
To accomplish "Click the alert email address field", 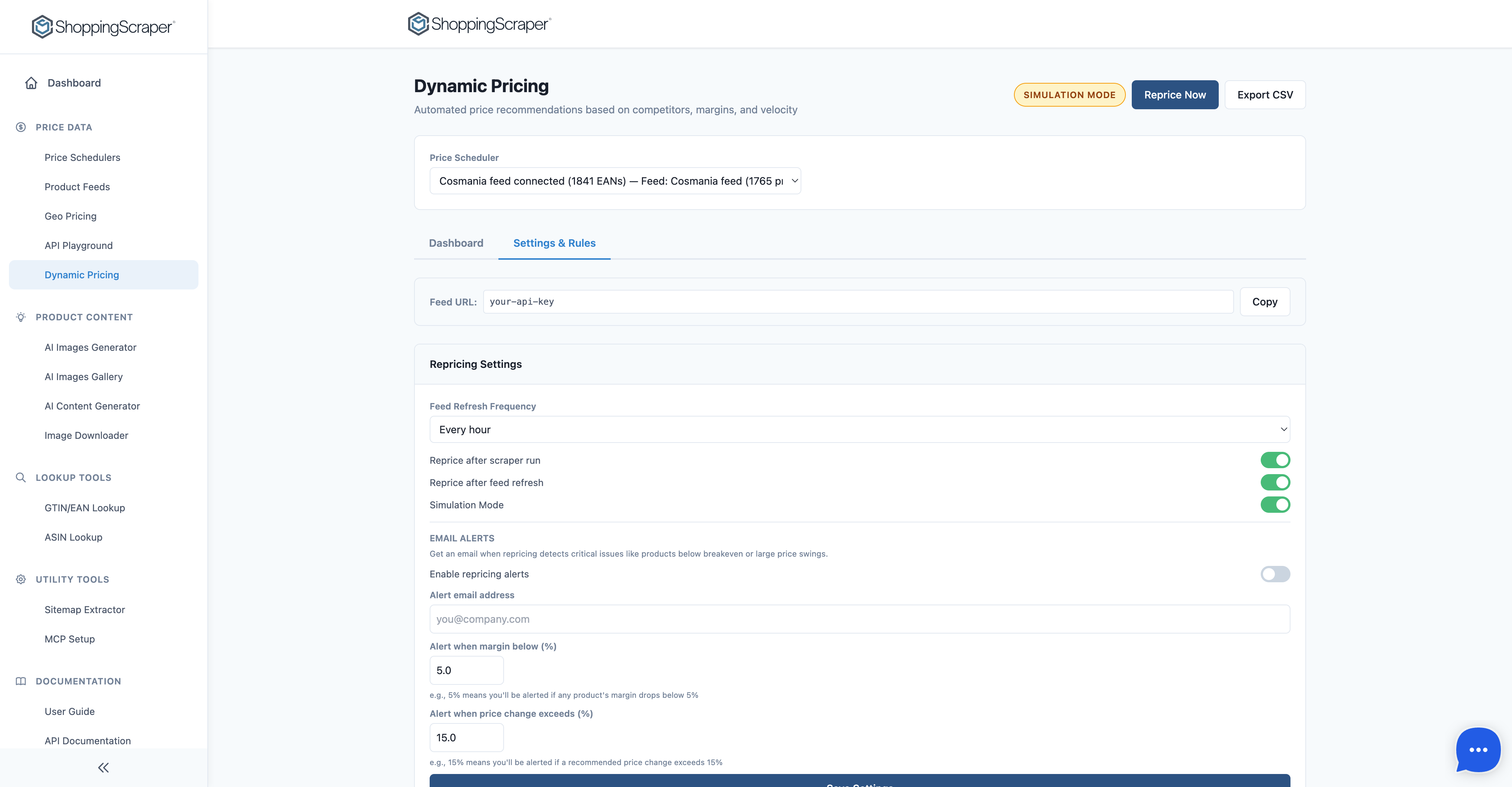I will [859, 619].
